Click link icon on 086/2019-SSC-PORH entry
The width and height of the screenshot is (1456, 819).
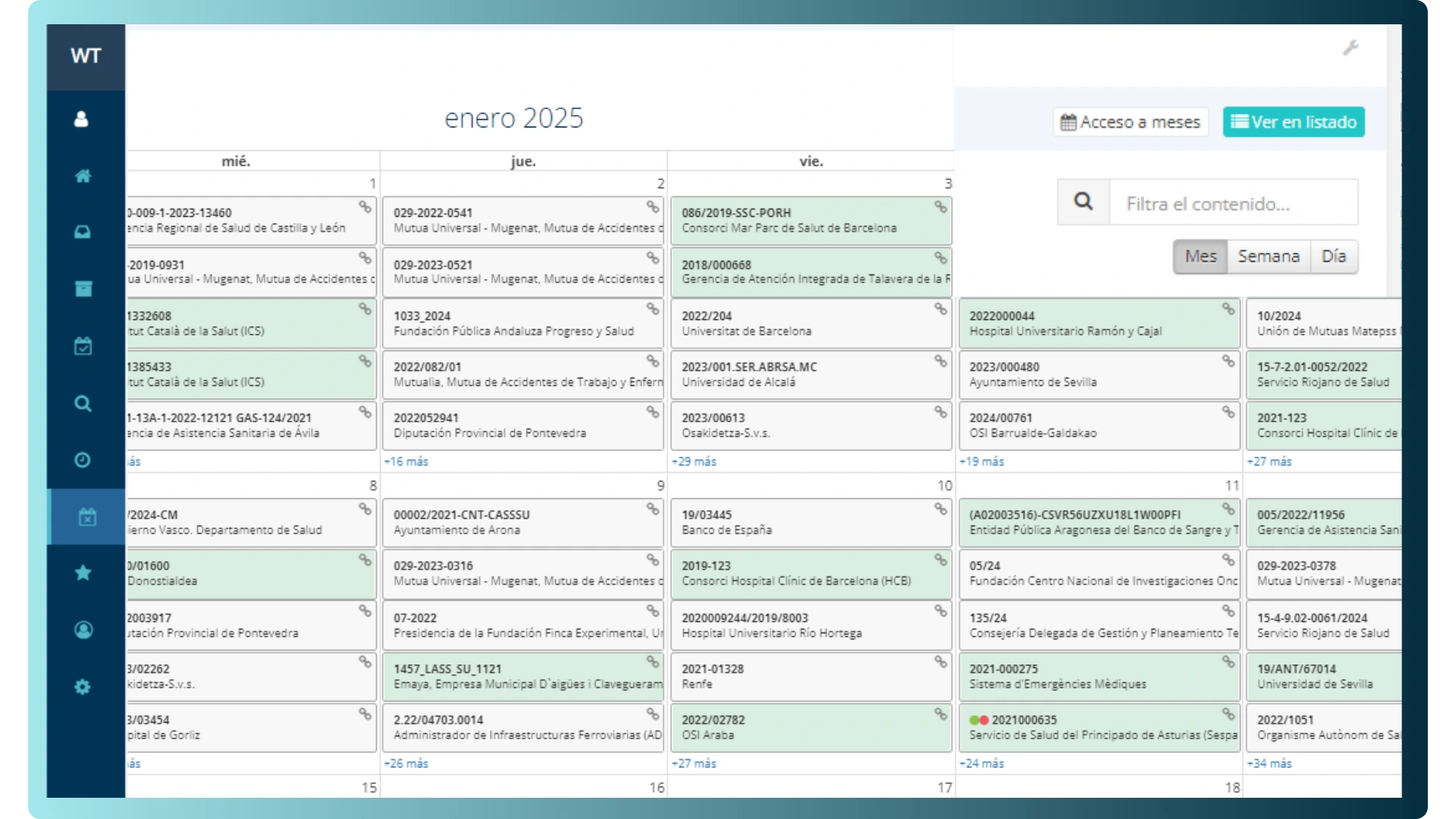[x=940, y=207]
